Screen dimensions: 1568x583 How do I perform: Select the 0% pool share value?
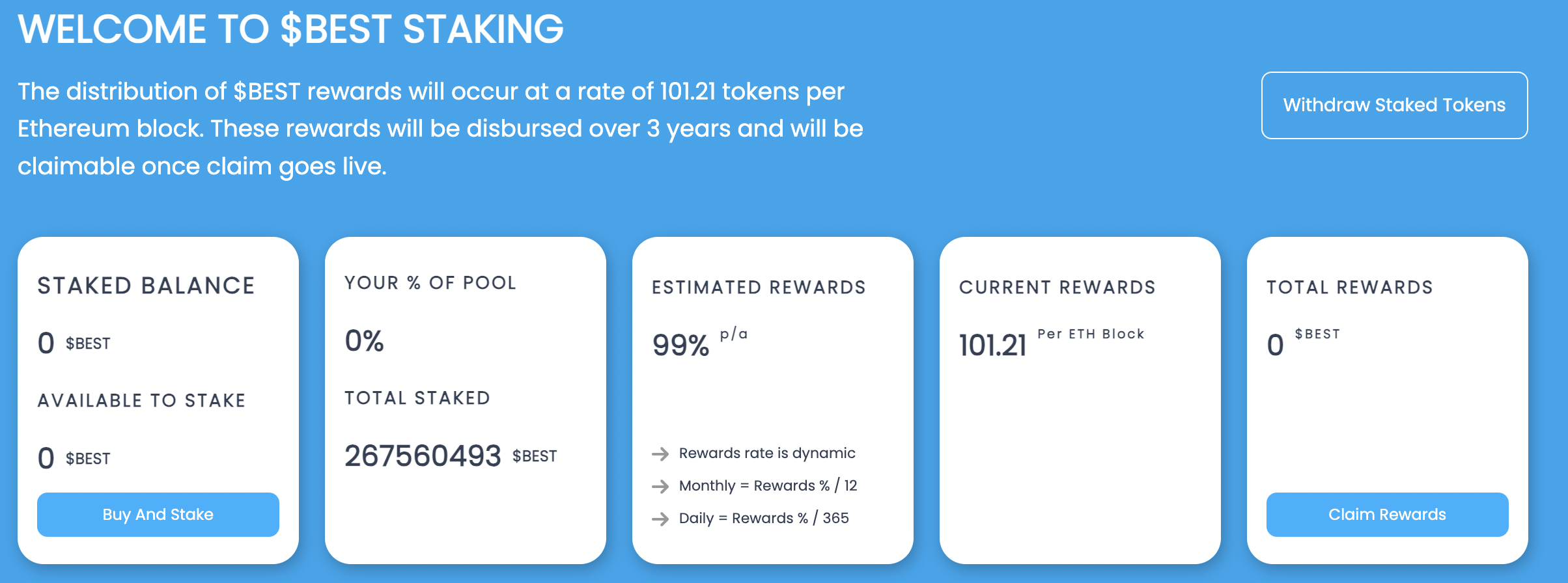pyautogui.click(x=364, y=341)
